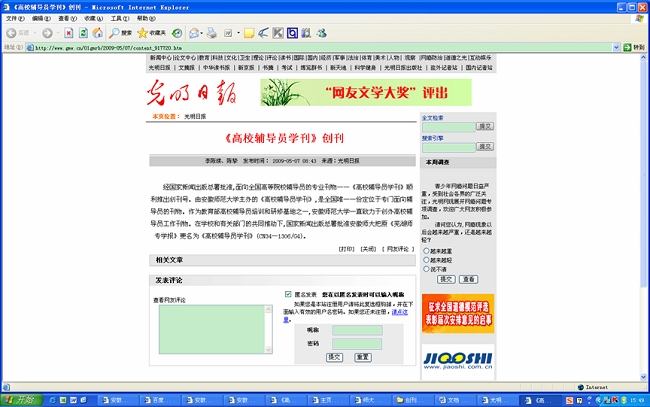Click the survey 提交 submit button
The height and width of the screenshot is (407, 650).
point(446,279)
